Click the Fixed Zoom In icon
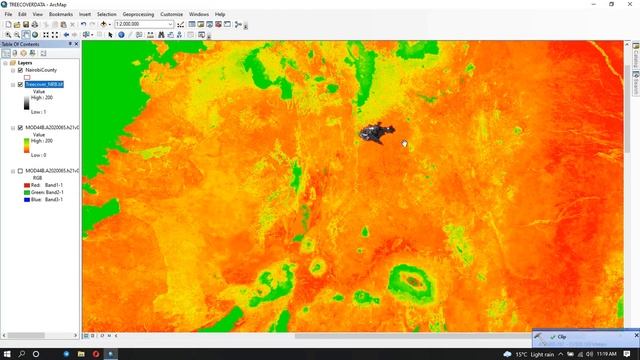The width and height of the screenshot is (640, 360). [x=46, y=35]
